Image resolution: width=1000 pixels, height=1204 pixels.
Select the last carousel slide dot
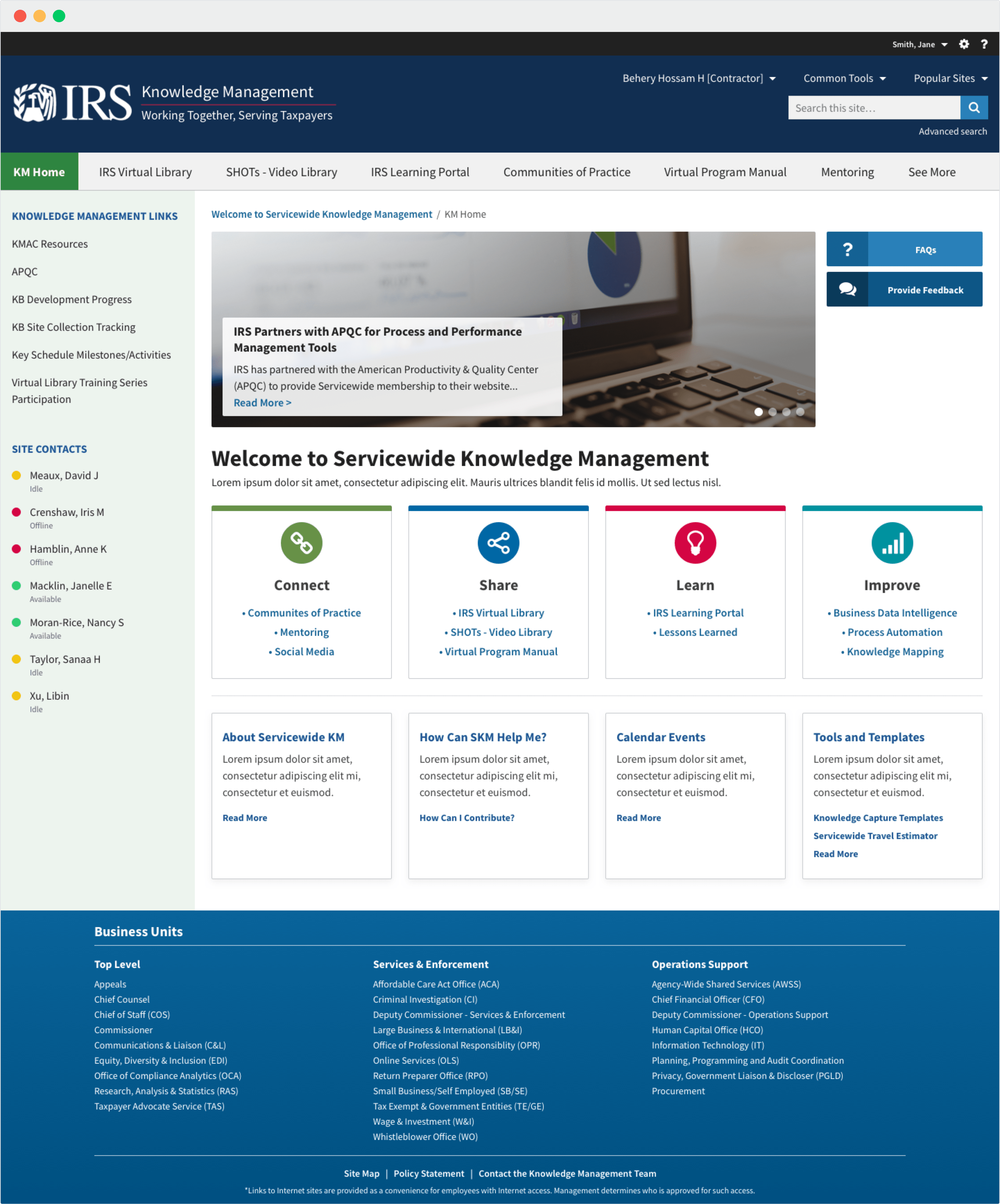click(800, 412)
